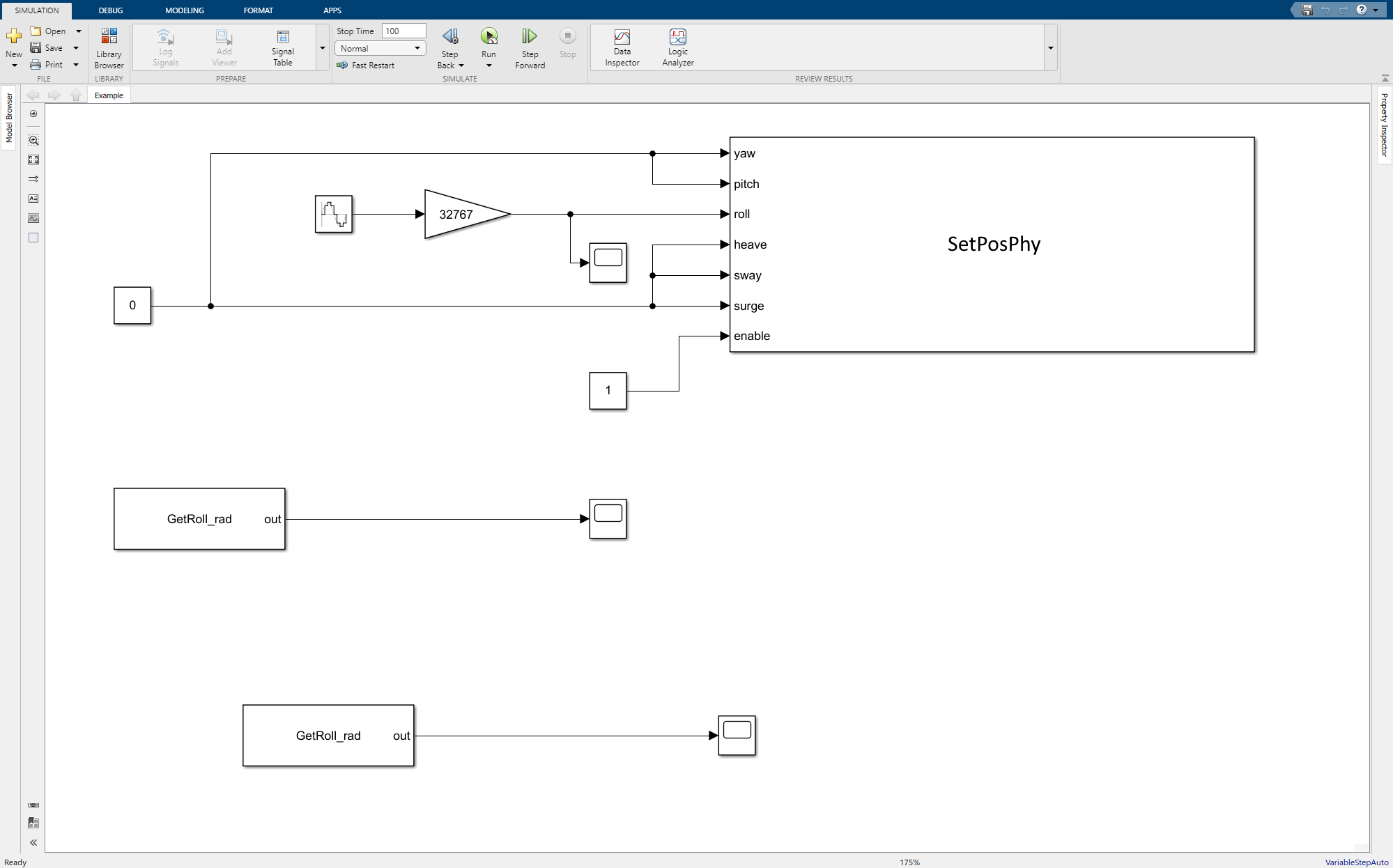Collapse the toolstrip with corner arrow
The width and height of the screenshot is (1393, 868).
coord(1385,78)
